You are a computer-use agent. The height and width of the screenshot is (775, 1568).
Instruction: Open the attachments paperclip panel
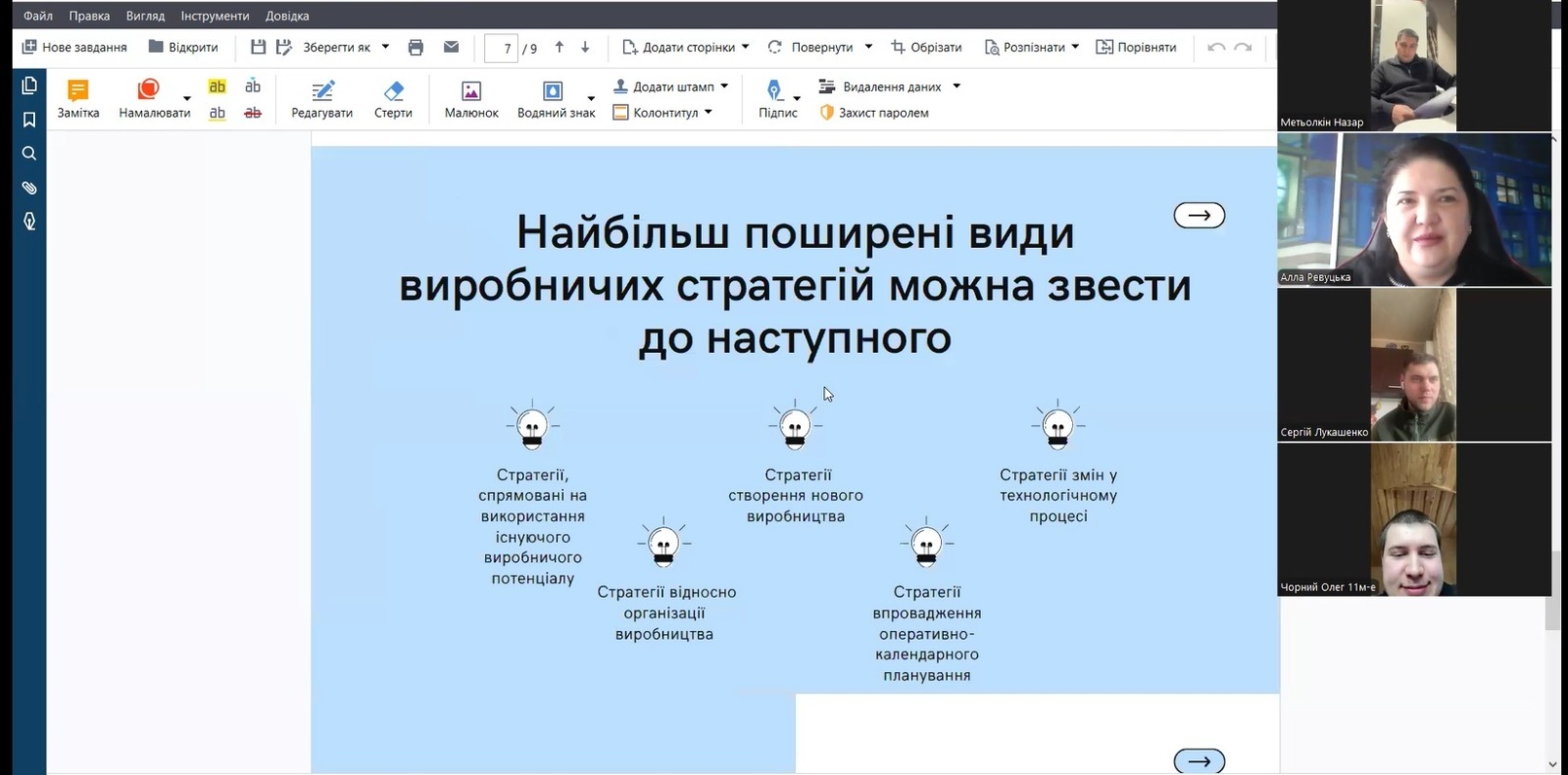pyautogui.click(x=29, y=188)
